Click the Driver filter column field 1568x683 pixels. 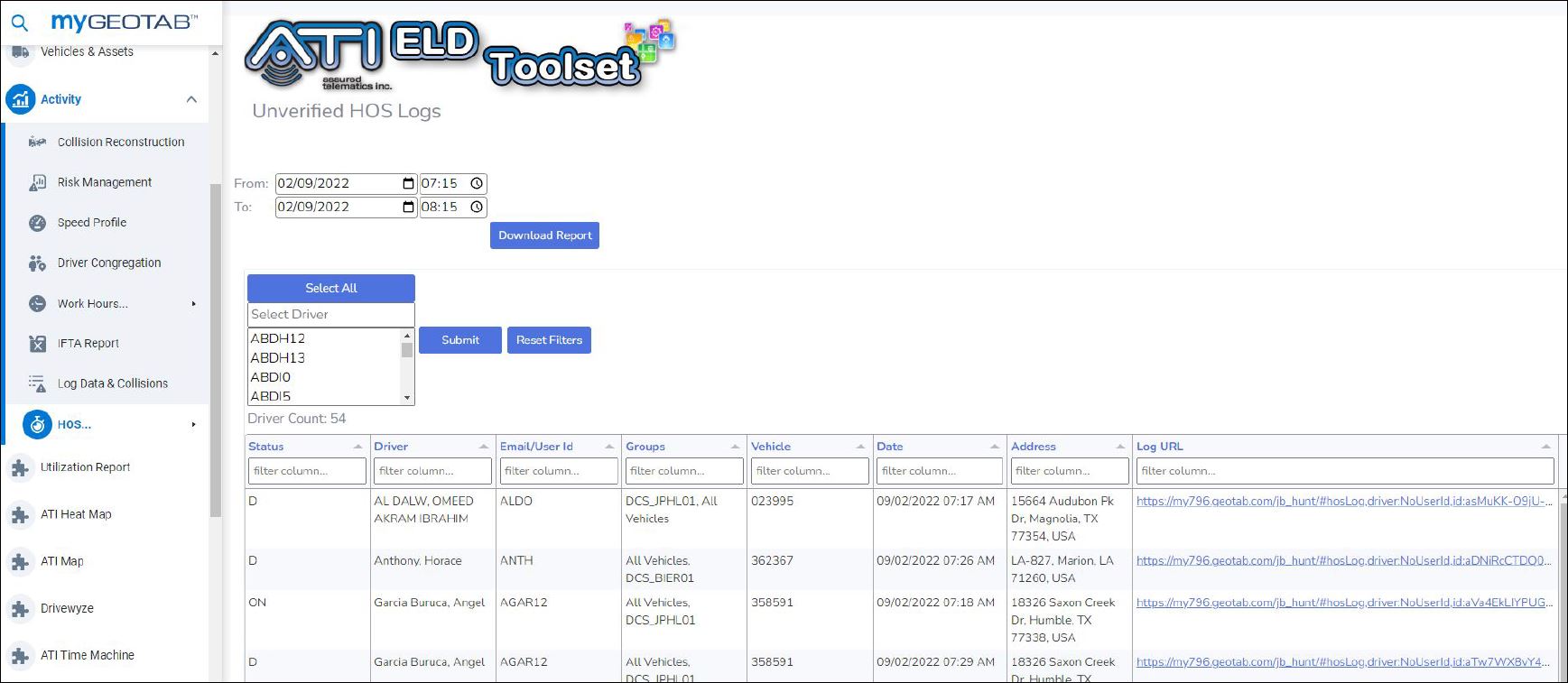click(432, 471)
